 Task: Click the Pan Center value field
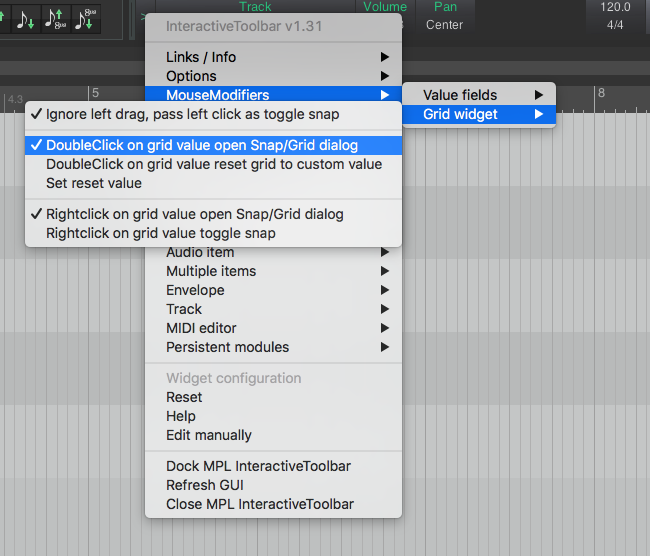[444, 24]
